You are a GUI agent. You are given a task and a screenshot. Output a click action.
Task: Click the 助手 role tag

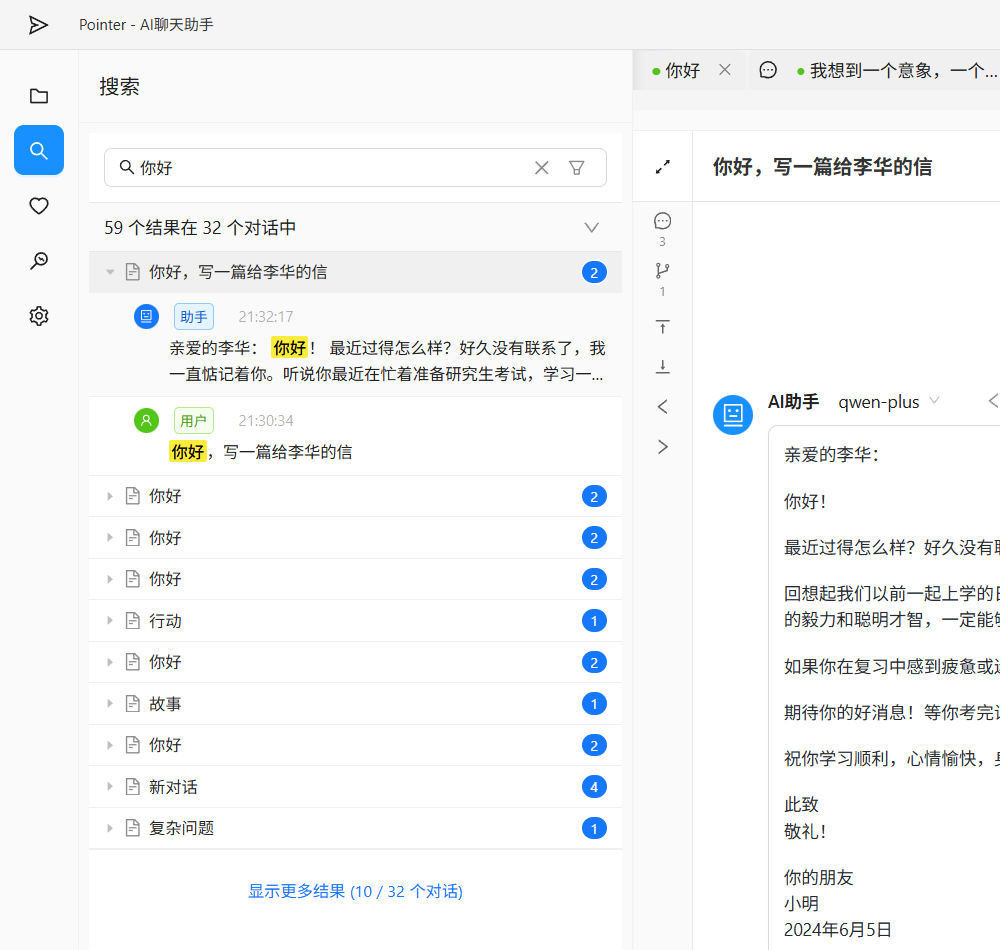coord(194,317)
